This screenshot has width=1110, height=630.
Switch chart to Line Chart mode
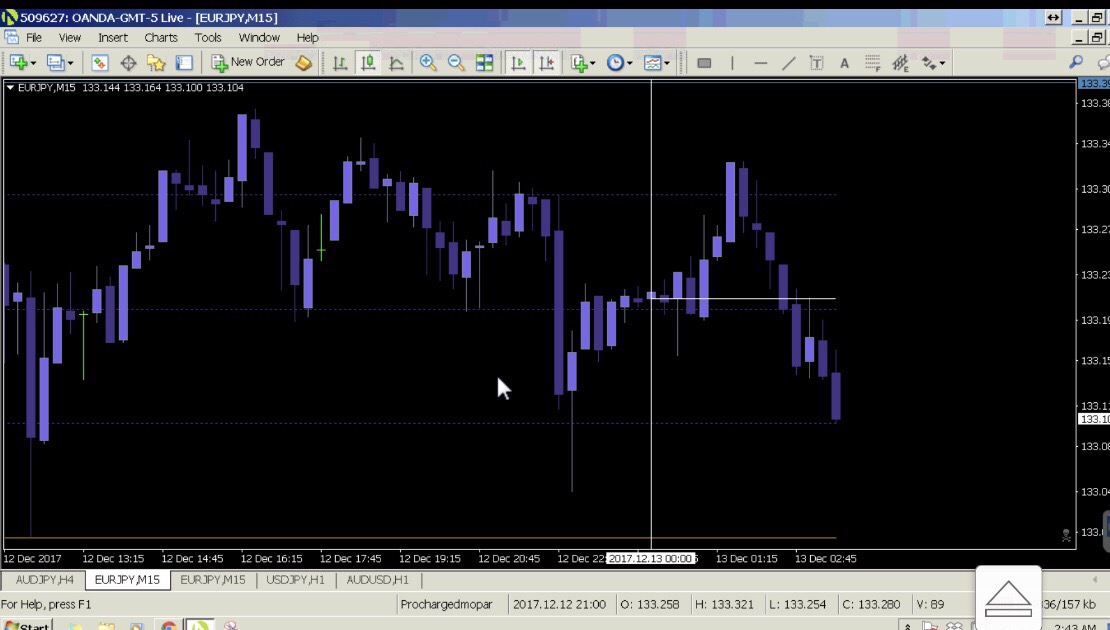(x=396, y=63)
